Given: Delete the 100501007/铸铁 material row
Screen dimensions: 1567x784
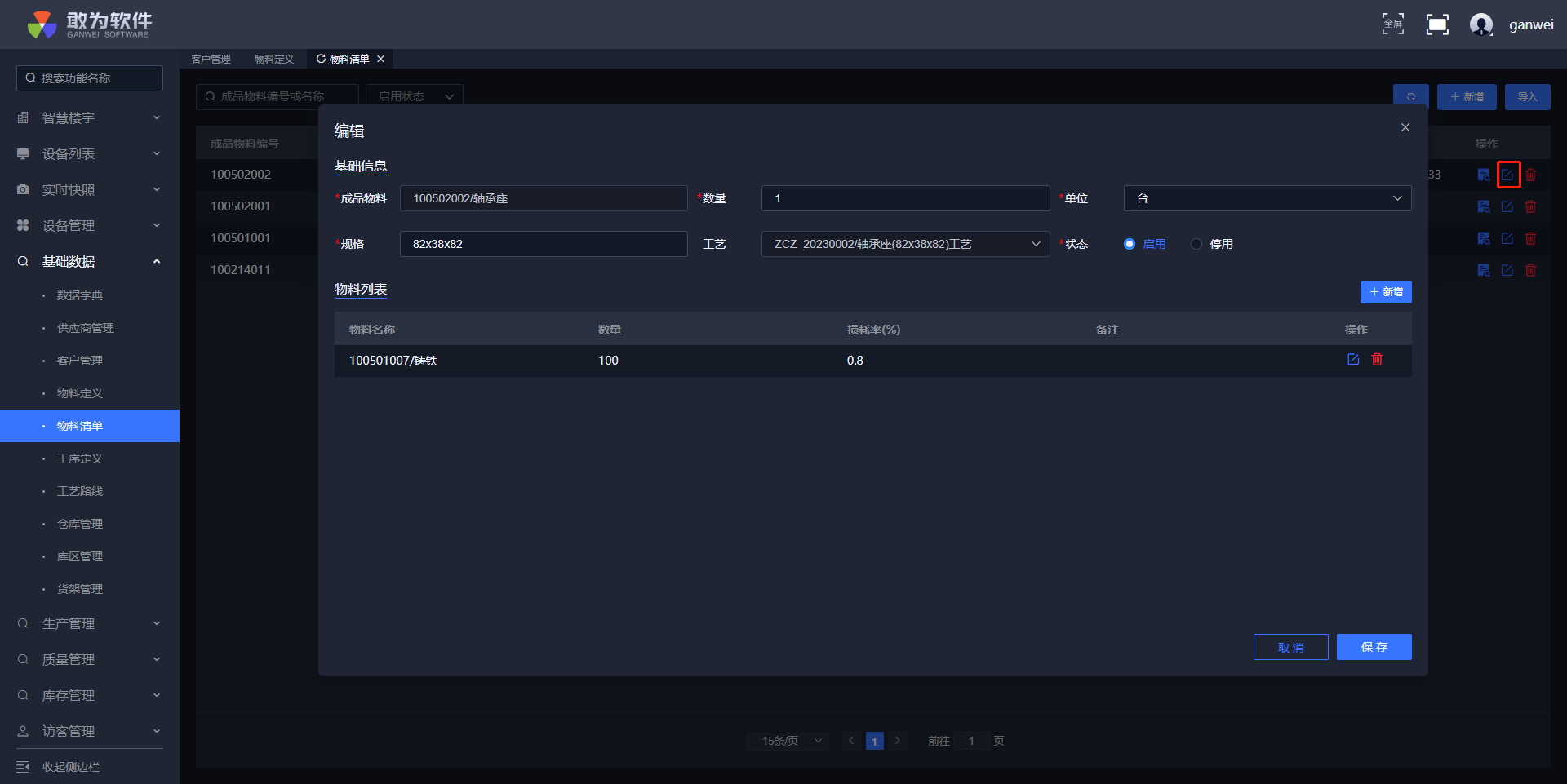Looking at the screenshot, I should tap(1377, 360).
